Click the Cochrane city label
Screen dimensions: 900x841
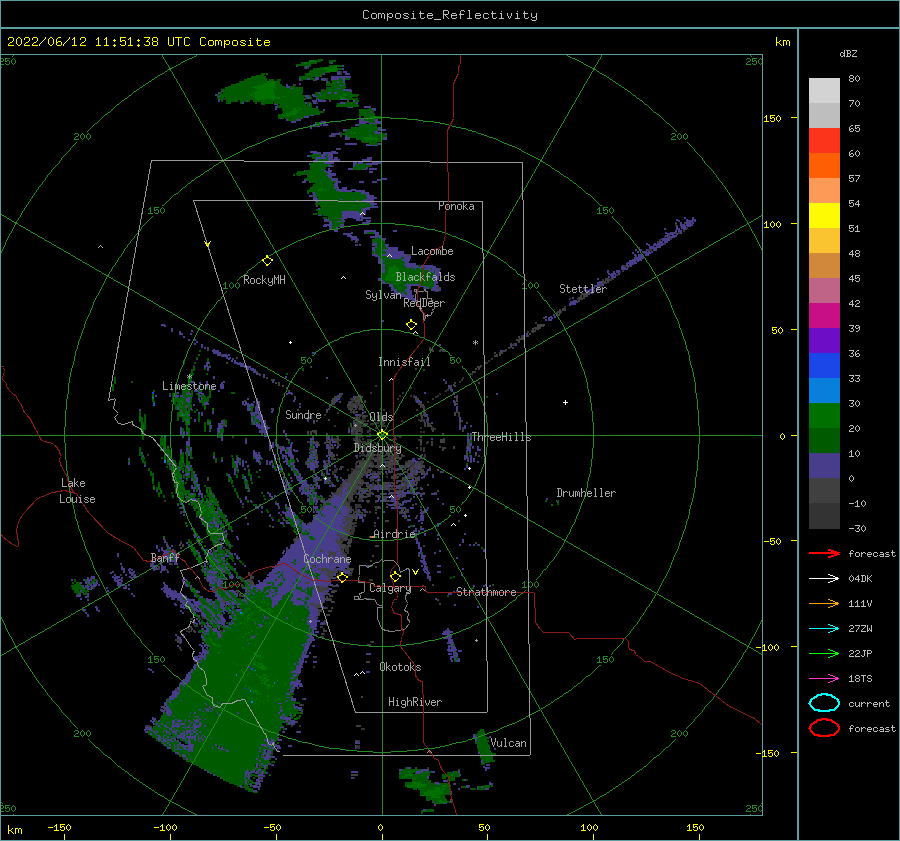tap(327, 559)
